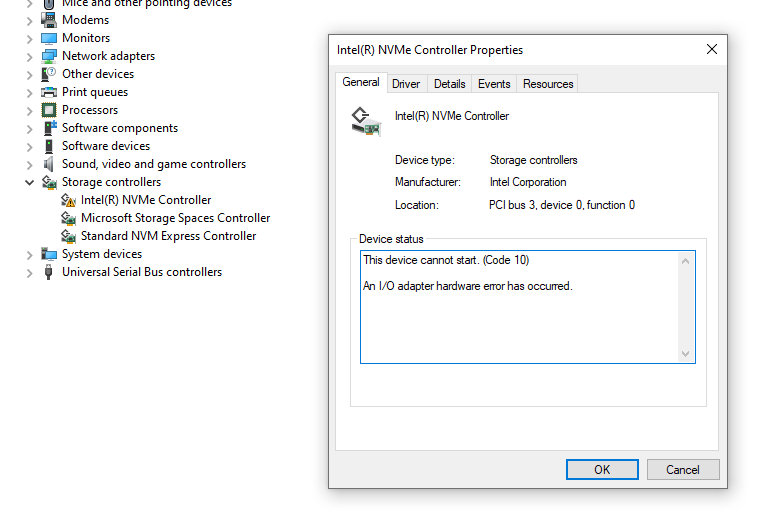The width and height of the screenshot is (758, 520).
Task: Expand the Software components category
Action: click(29, 129)
